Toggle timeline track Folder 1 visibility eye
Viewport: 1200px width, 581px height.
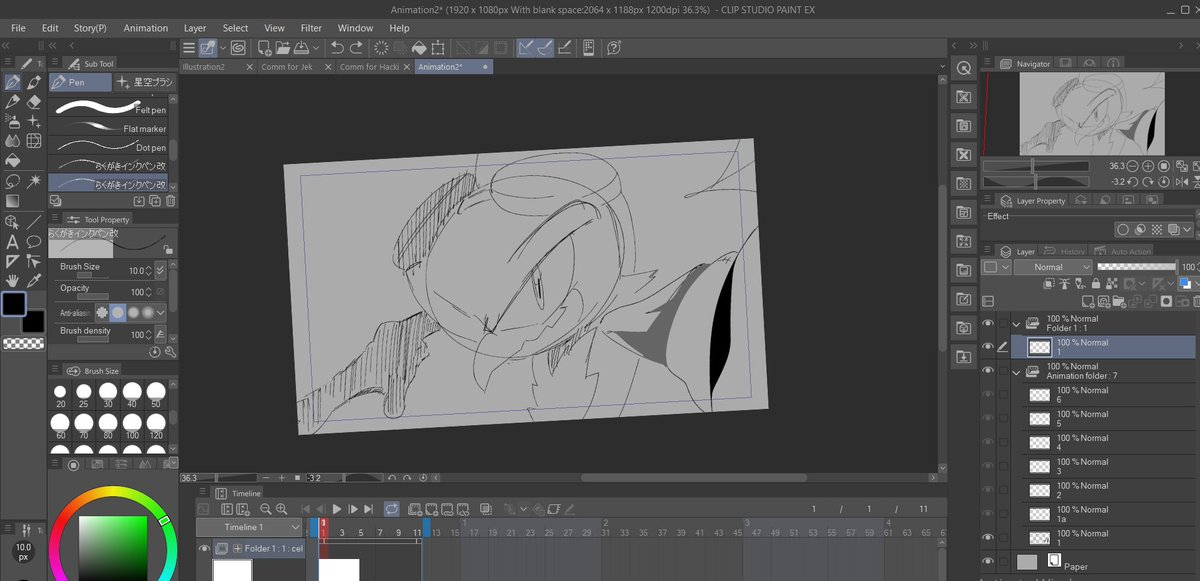pyautogui.click(x=204, y=549)
